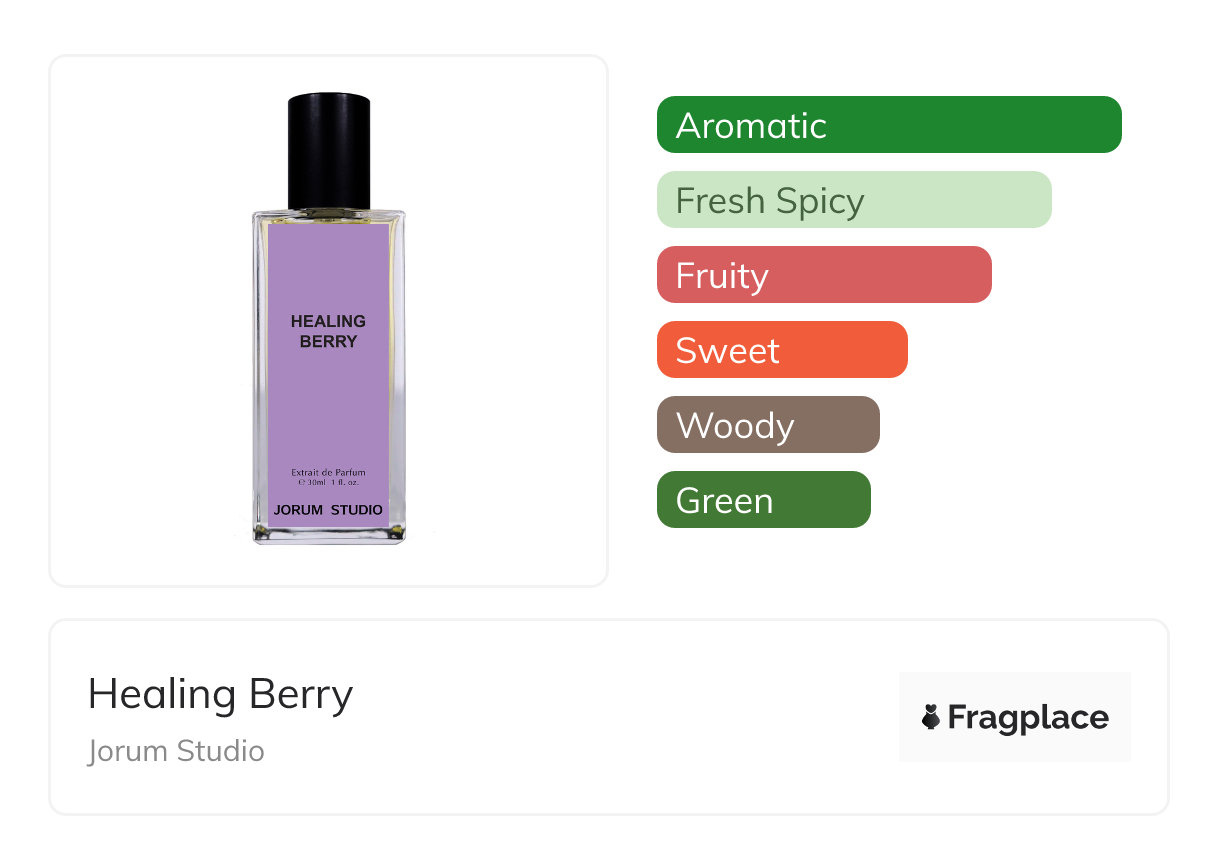Click the Healing Berry title text
Viewport: 1218px width, 864px height.
coord(220,693)
